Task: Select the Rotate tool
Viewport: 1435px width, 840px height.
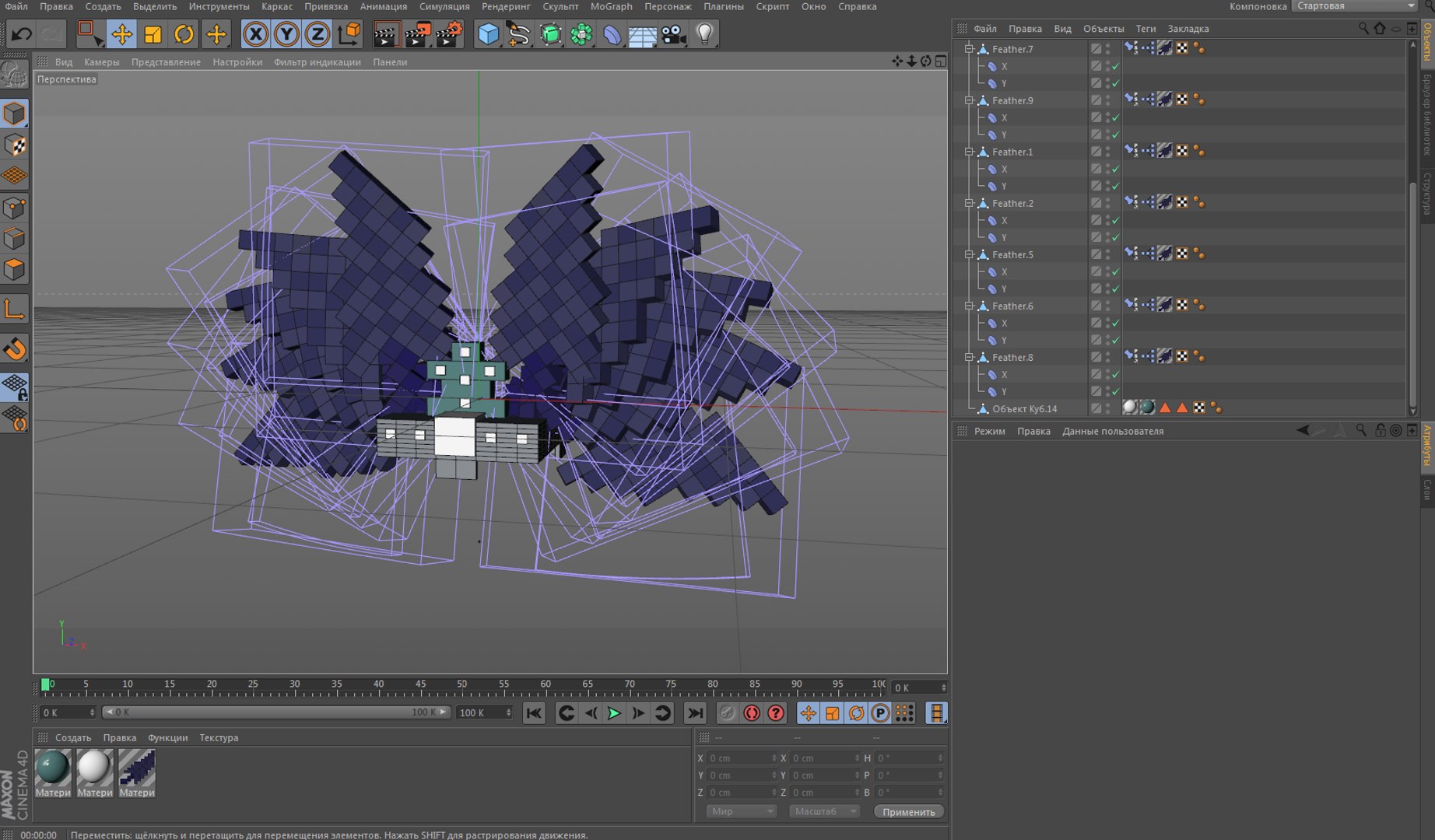Action: click(184, 34)
